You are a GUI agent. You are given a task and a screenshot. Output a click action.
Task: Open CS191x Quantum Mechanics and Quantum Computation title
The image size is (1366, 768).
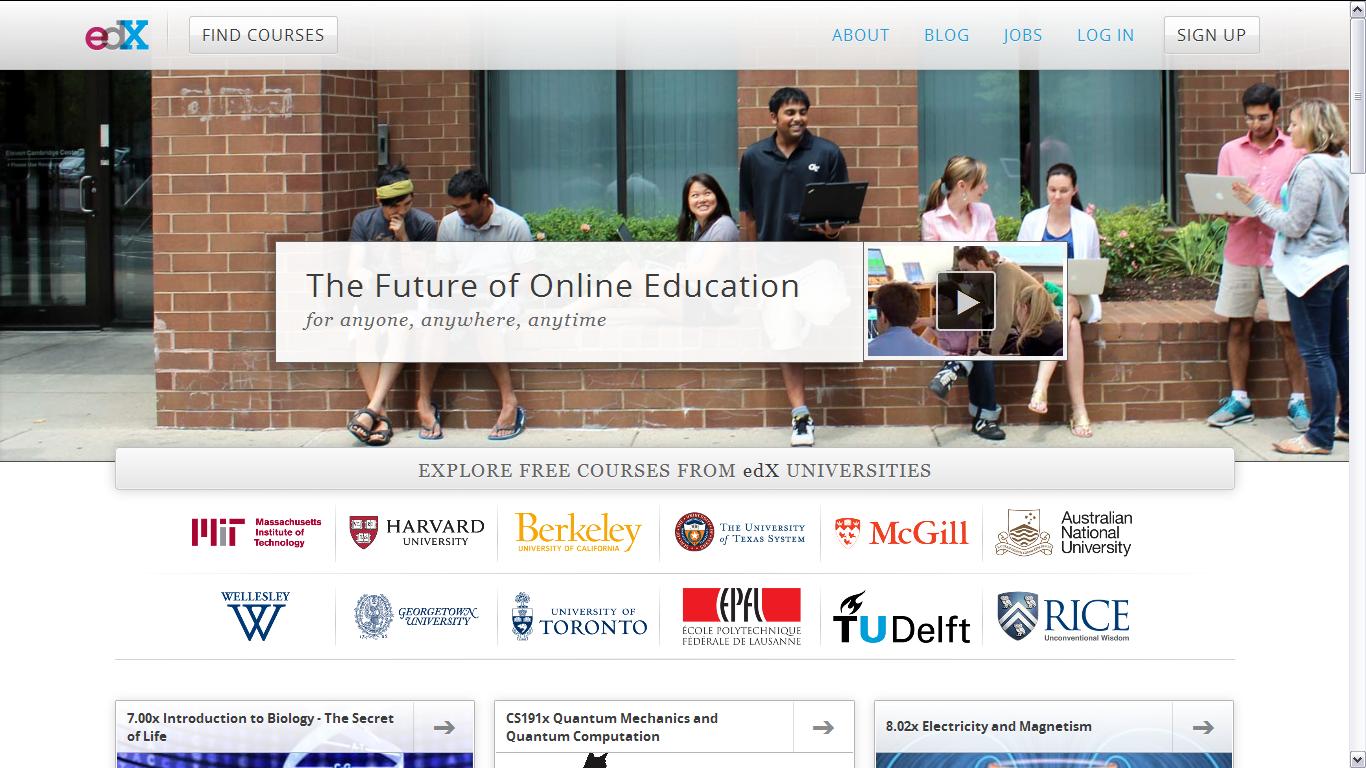tap(612, 727)
